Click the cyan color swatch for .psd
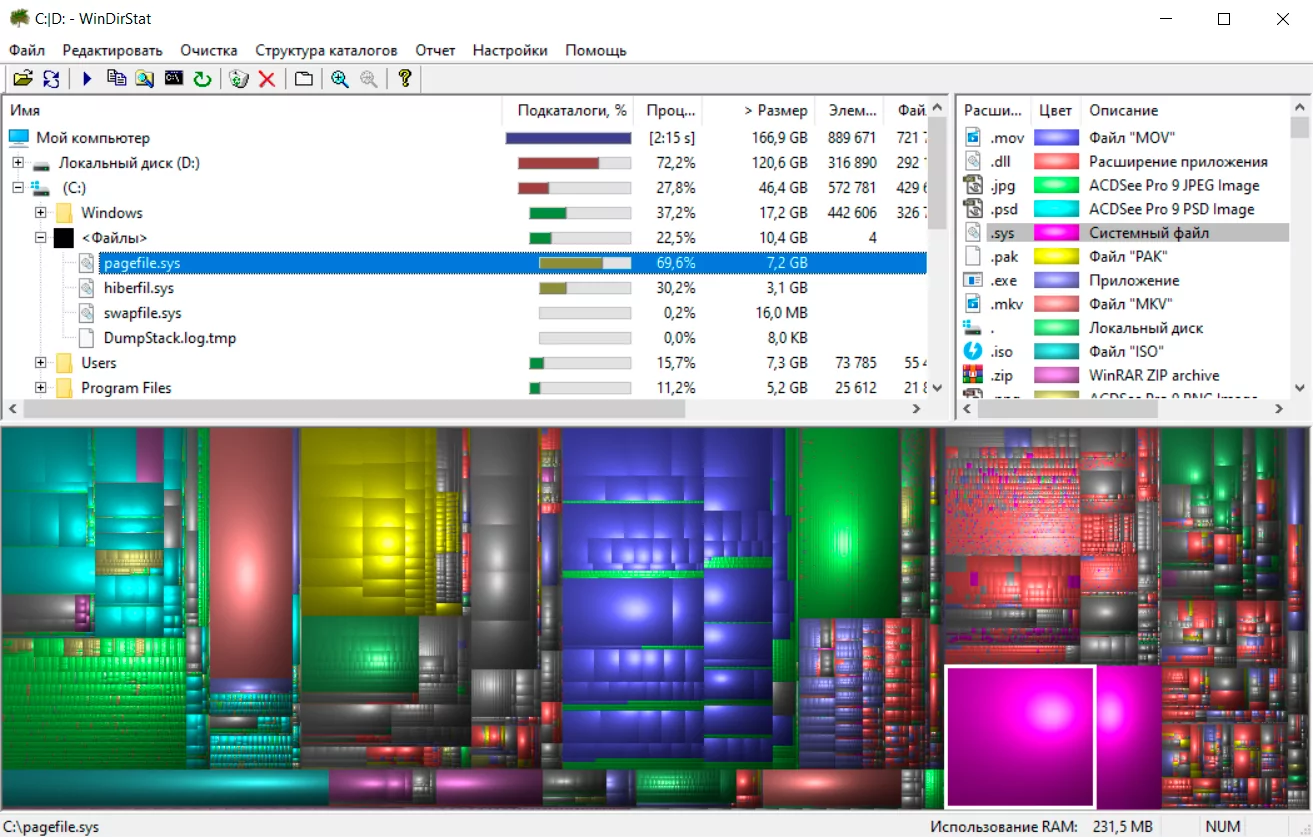The width and height of the screenshot is (1313, 837). [x=1056, y=209]
